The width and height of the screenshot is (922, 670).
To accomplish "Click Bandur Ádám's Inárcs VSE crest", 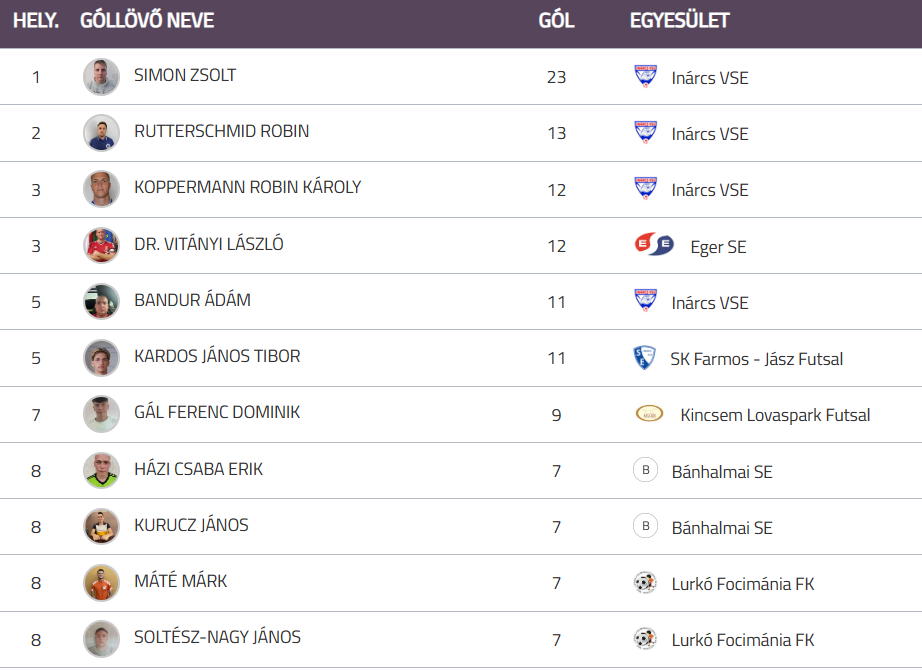I will click(x=646, y=301).
